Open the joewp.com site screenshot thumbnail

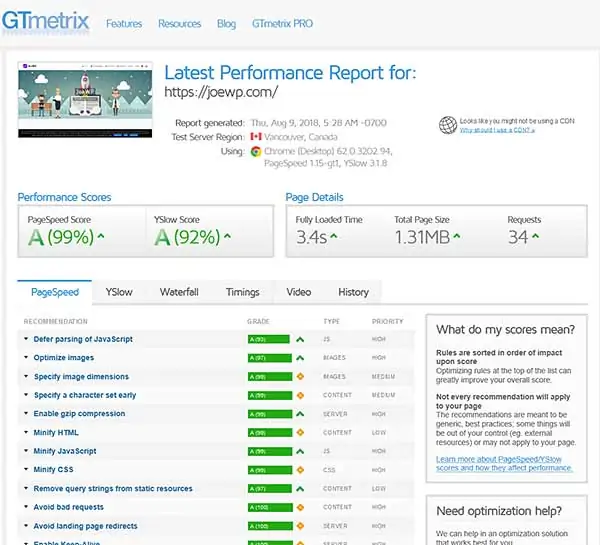click(85, 100)
